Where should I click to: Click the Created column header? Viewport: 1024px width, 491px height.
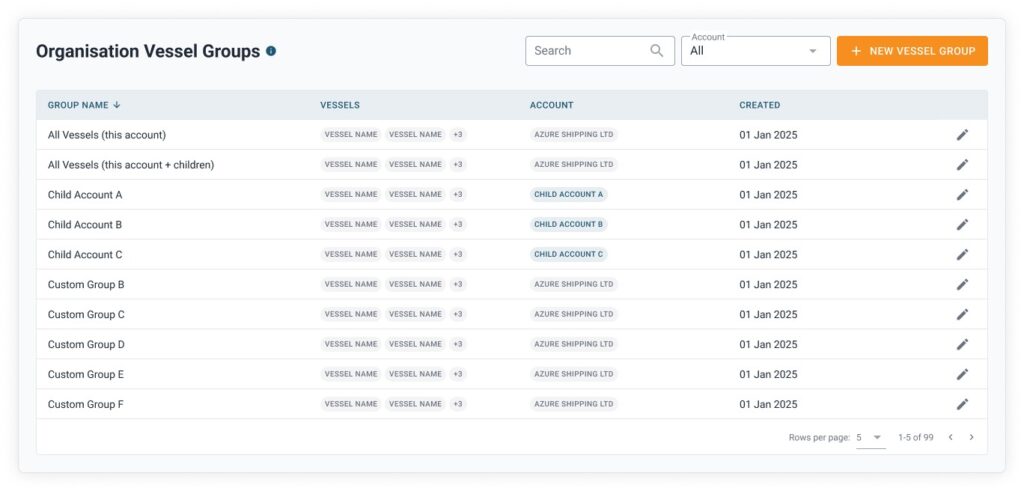759,105
